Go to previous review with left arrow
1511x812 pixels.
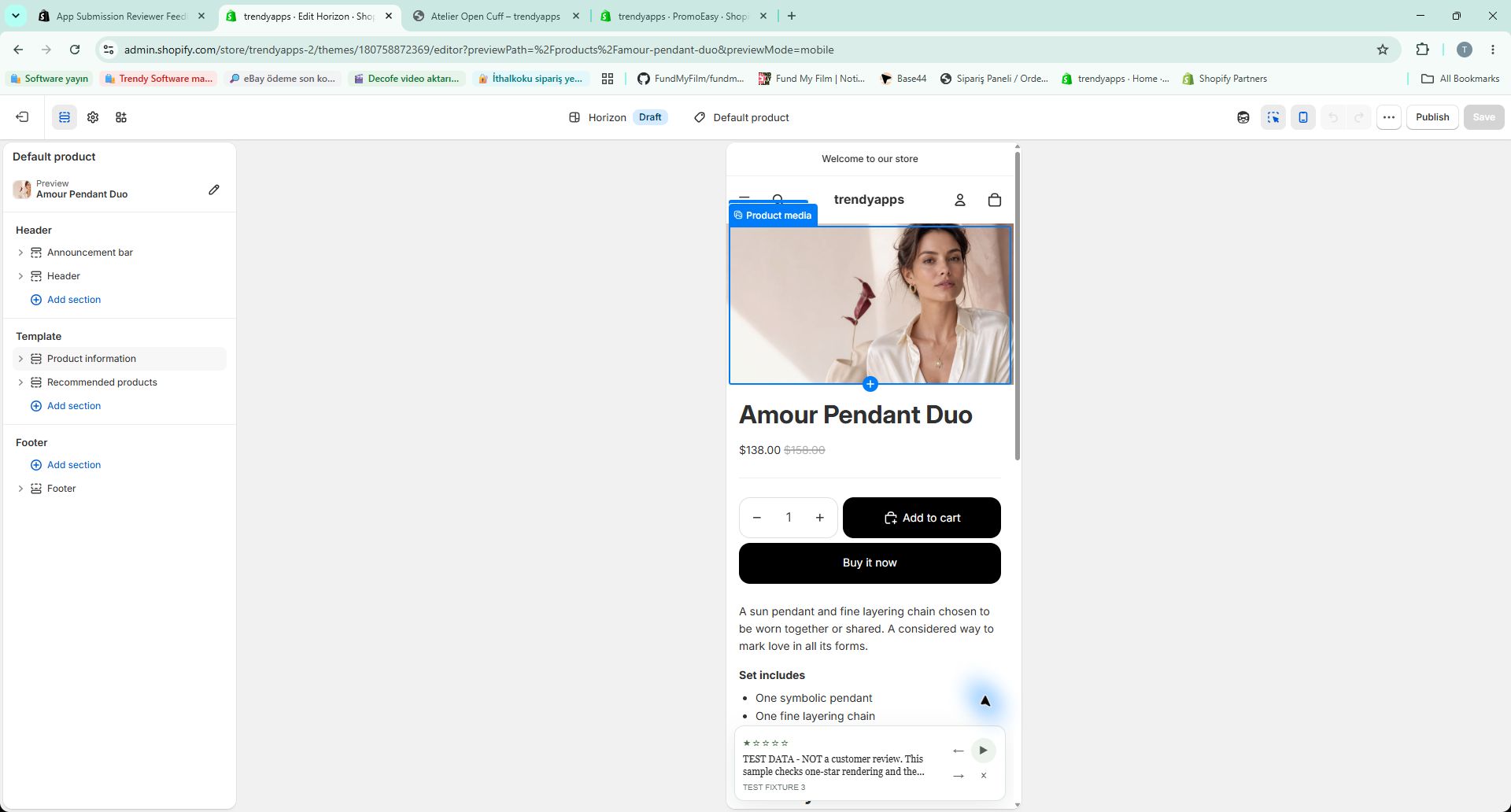pyautogui.click(x=958, y=751)
